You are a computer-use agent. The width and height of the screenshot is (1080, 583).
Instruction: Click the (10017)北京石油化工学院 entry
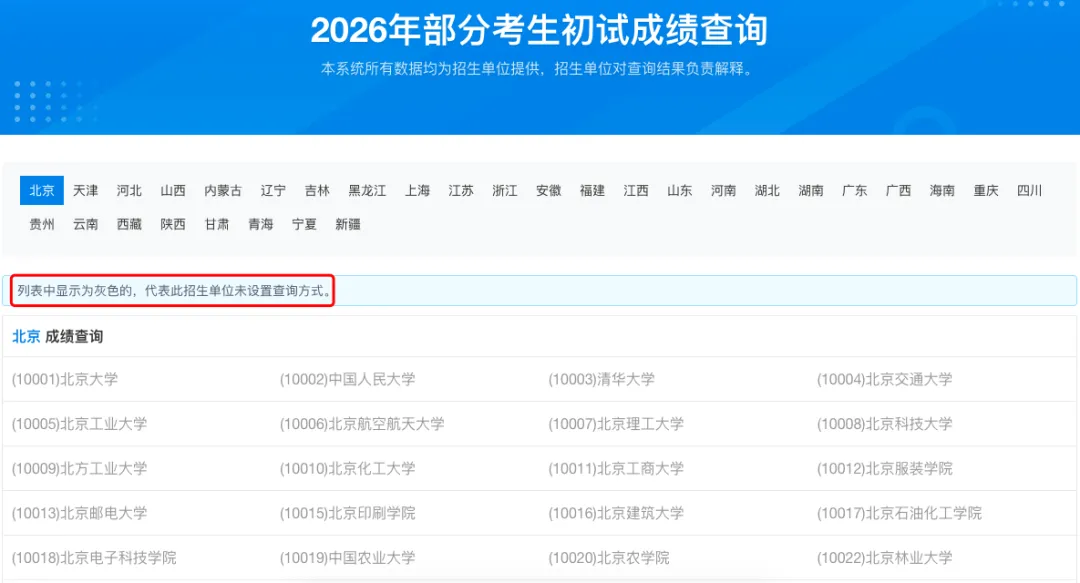900,513
